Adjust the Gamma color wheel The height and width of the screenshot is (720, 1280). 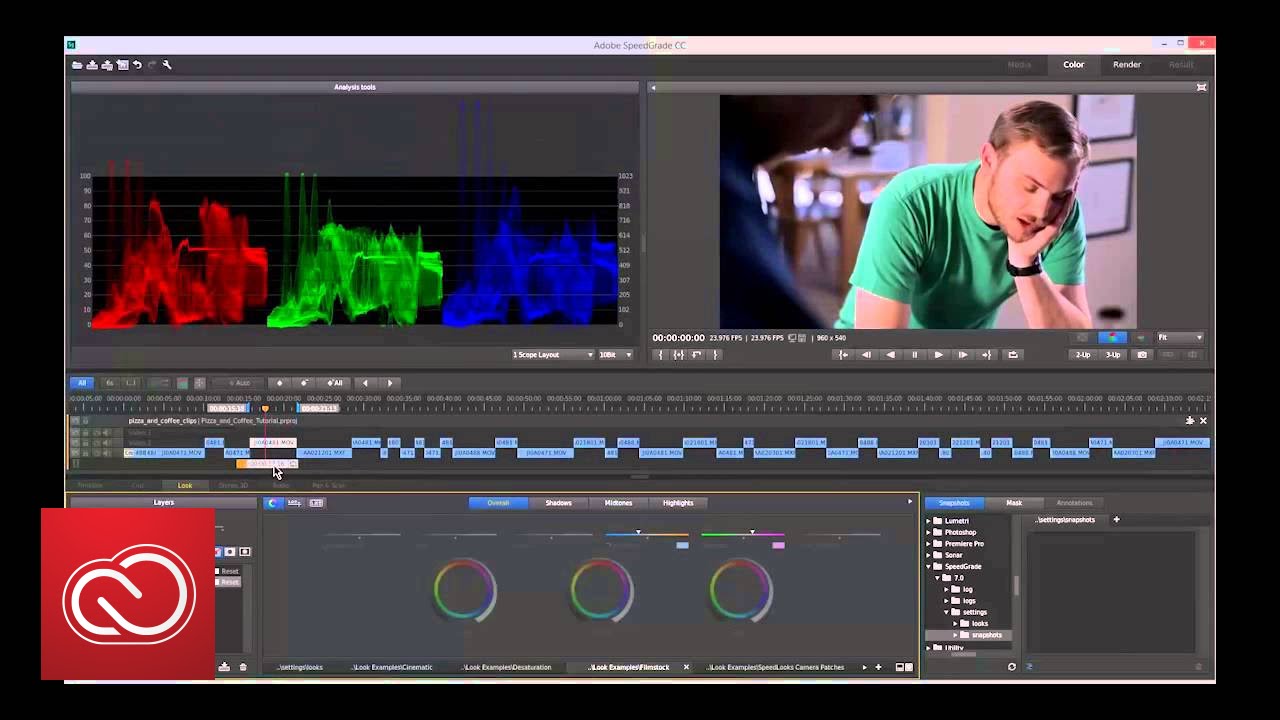click(x=602, y=590)
